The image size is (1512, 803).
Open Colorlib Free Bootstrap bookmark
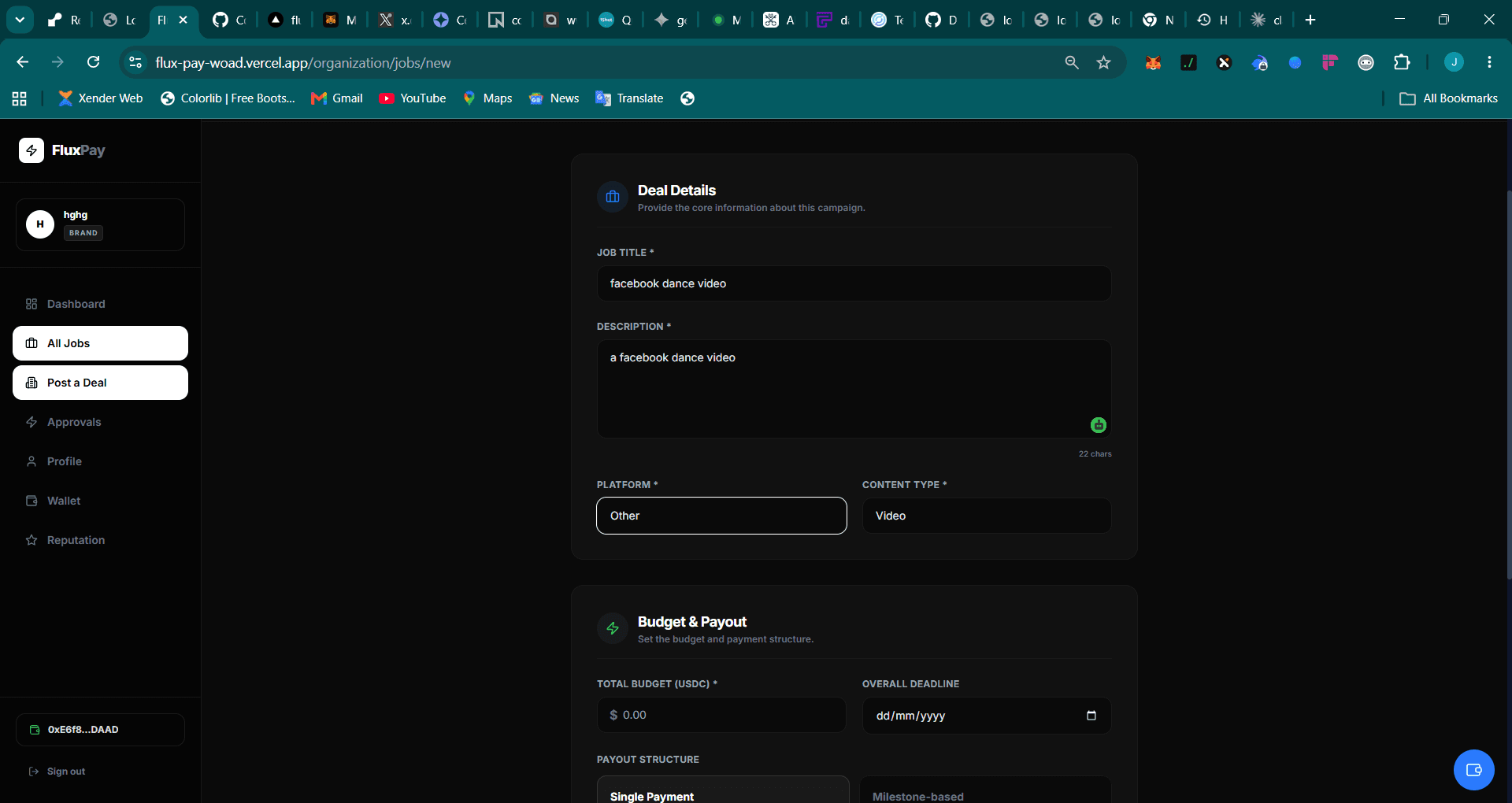228,98
